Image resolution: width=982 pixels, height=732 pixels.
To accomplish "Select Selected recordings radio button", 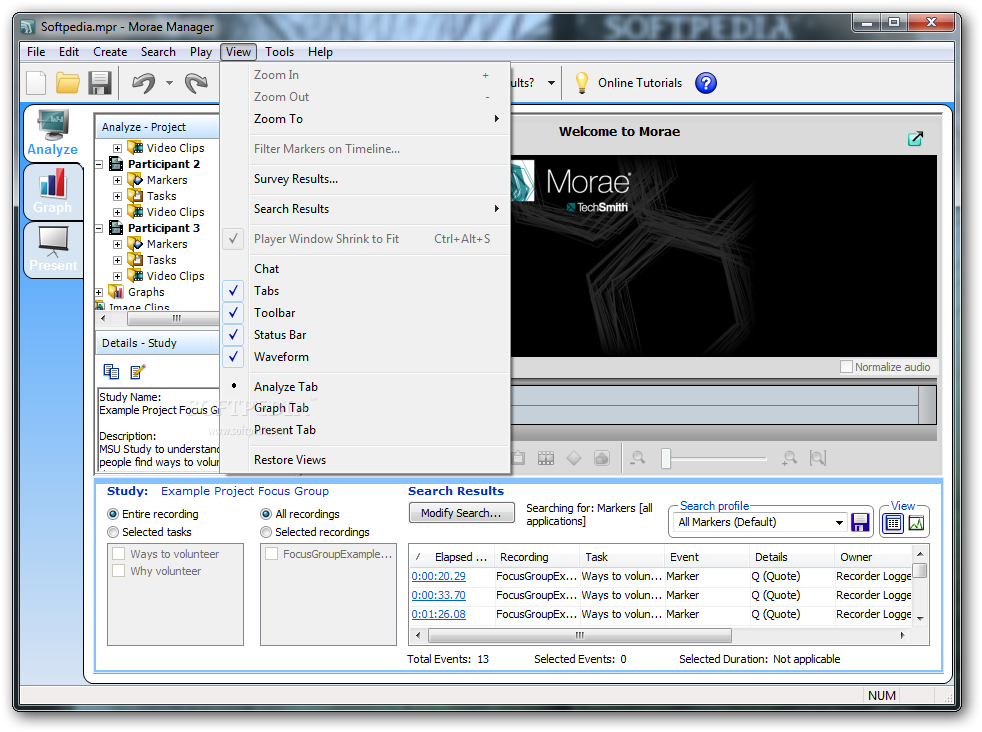I will [266, 532].
